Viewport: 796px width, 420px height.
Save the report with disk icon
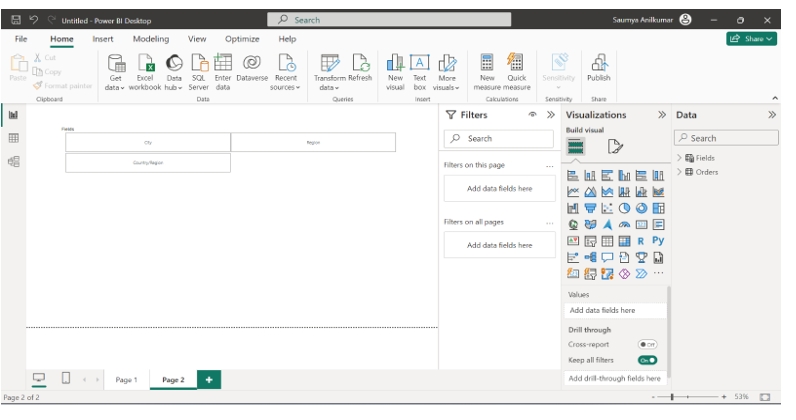pos(16,20)
